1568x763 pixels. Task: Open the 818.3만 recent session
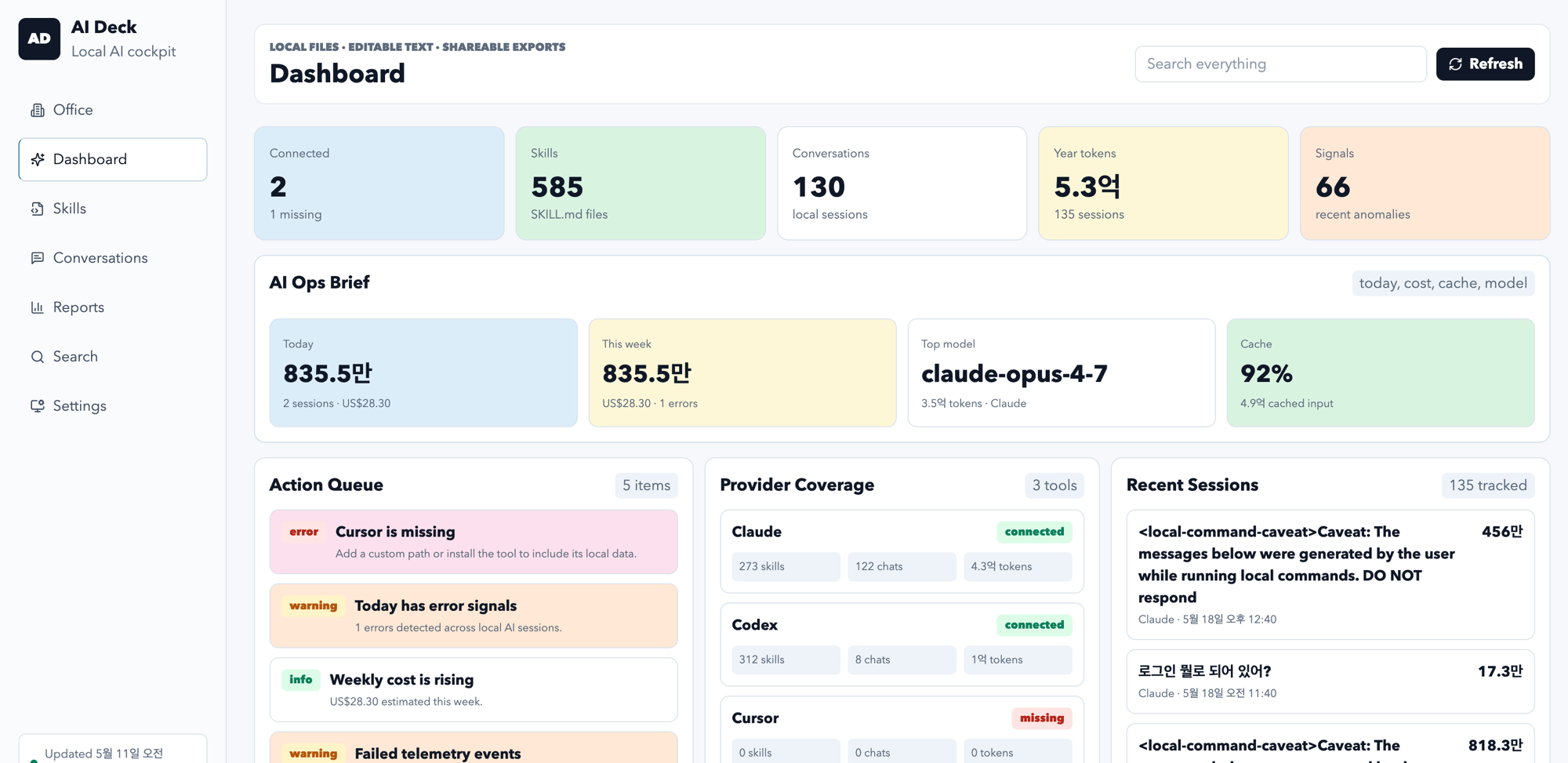1330,744
